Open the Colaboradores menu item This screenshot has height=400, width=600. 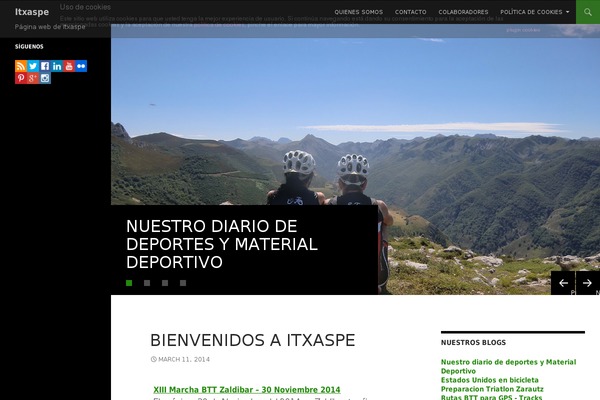click(x=463, y=12)
